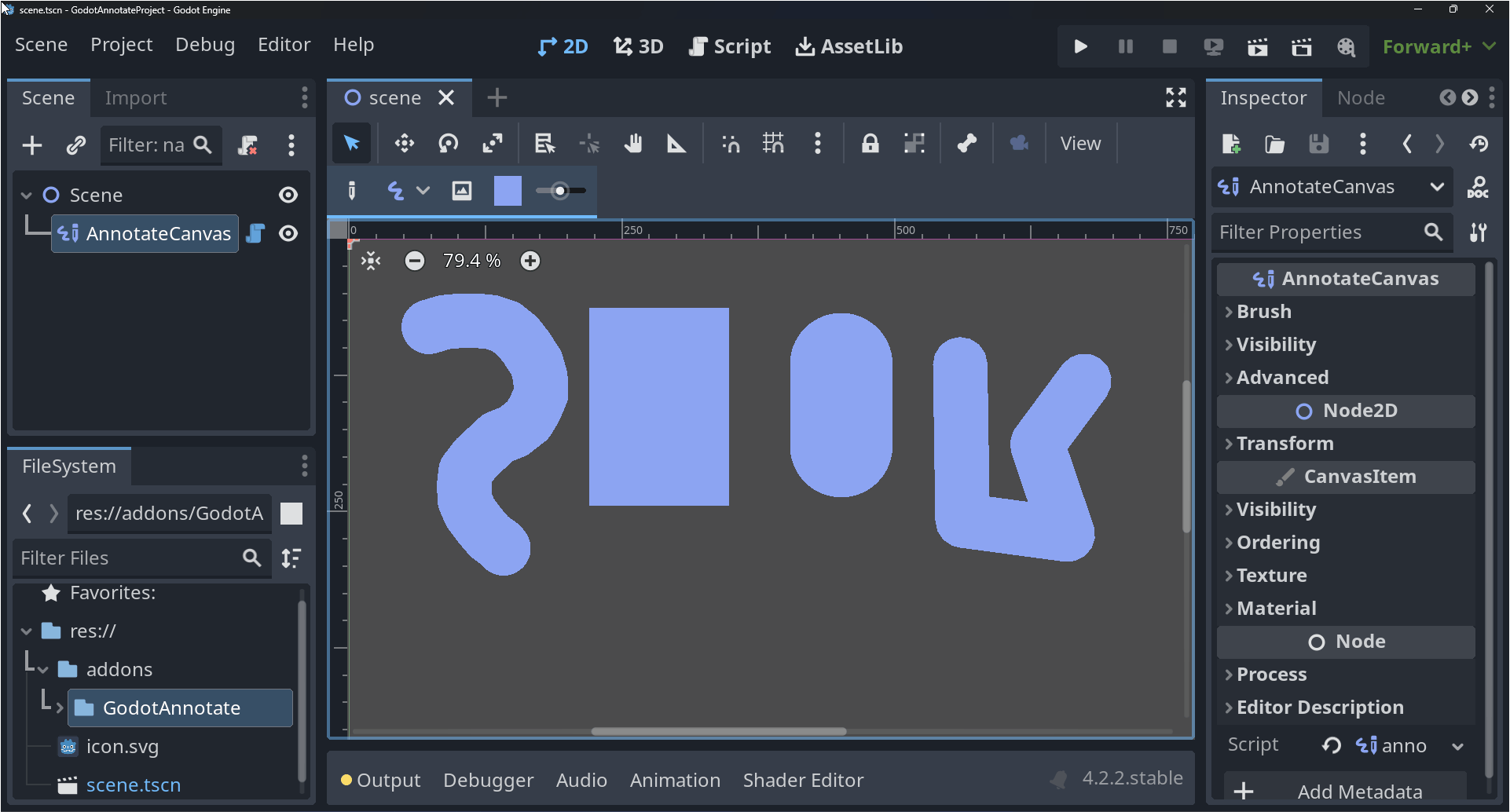
Task: Open Movie Maker mode toggle
Action: pyautogui.click(x=1346, y=47)
